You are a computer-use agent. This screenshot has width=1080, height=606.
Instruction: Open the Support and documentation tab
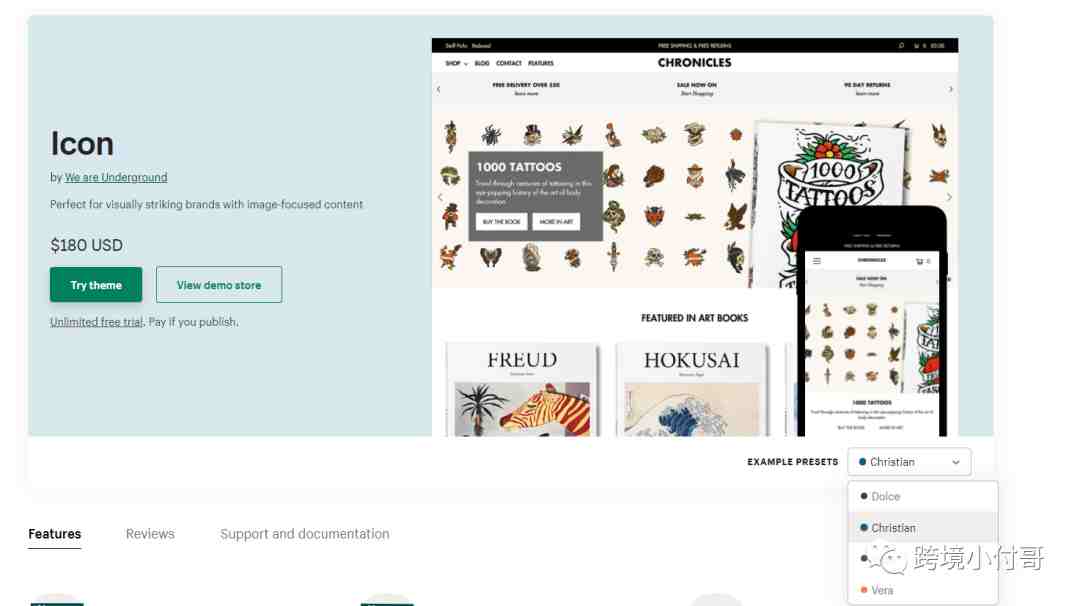pyautogui.click(x=304, y=534)
